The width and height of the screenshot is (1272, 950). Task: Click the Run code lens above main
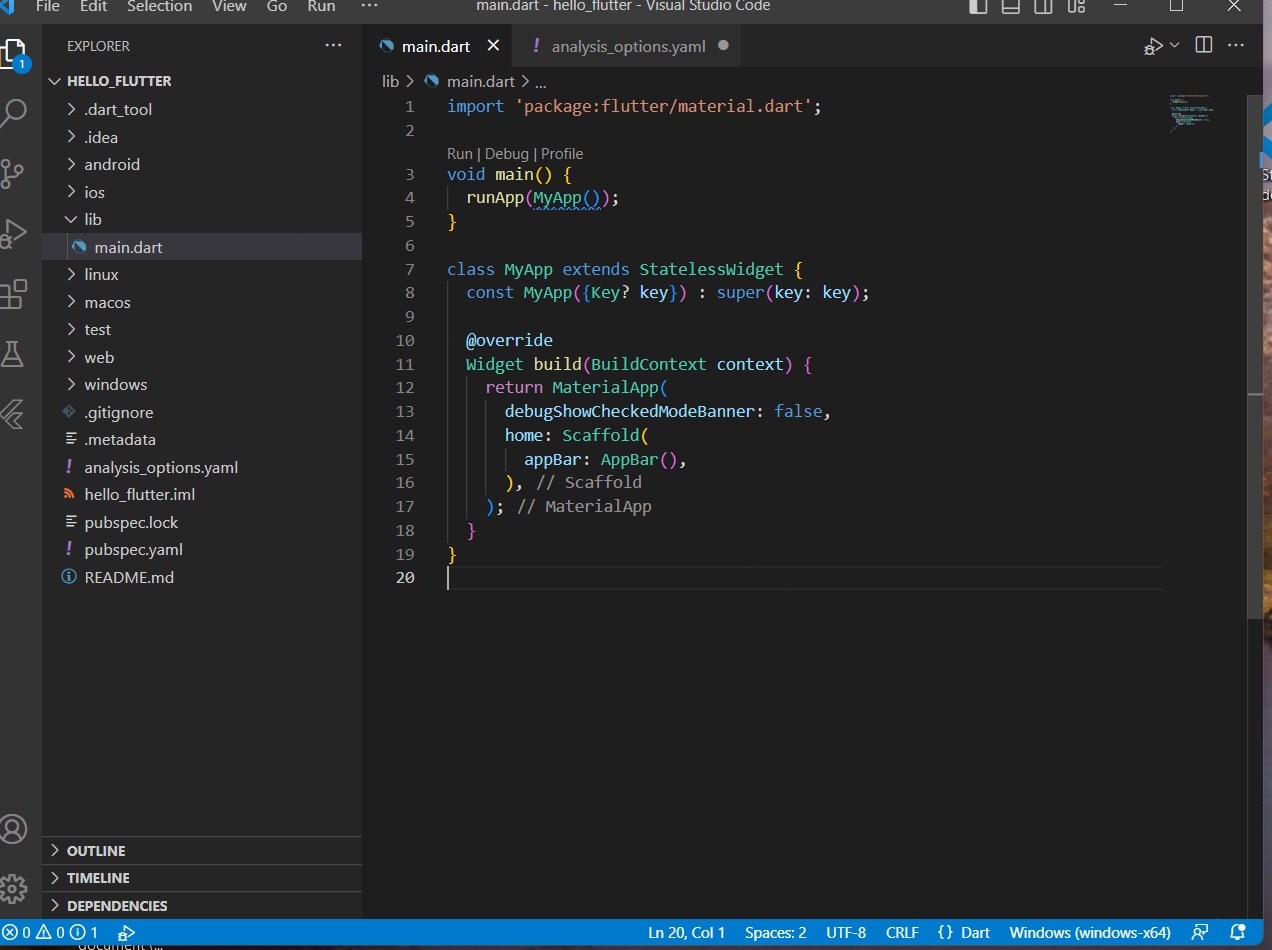(460, 154)
